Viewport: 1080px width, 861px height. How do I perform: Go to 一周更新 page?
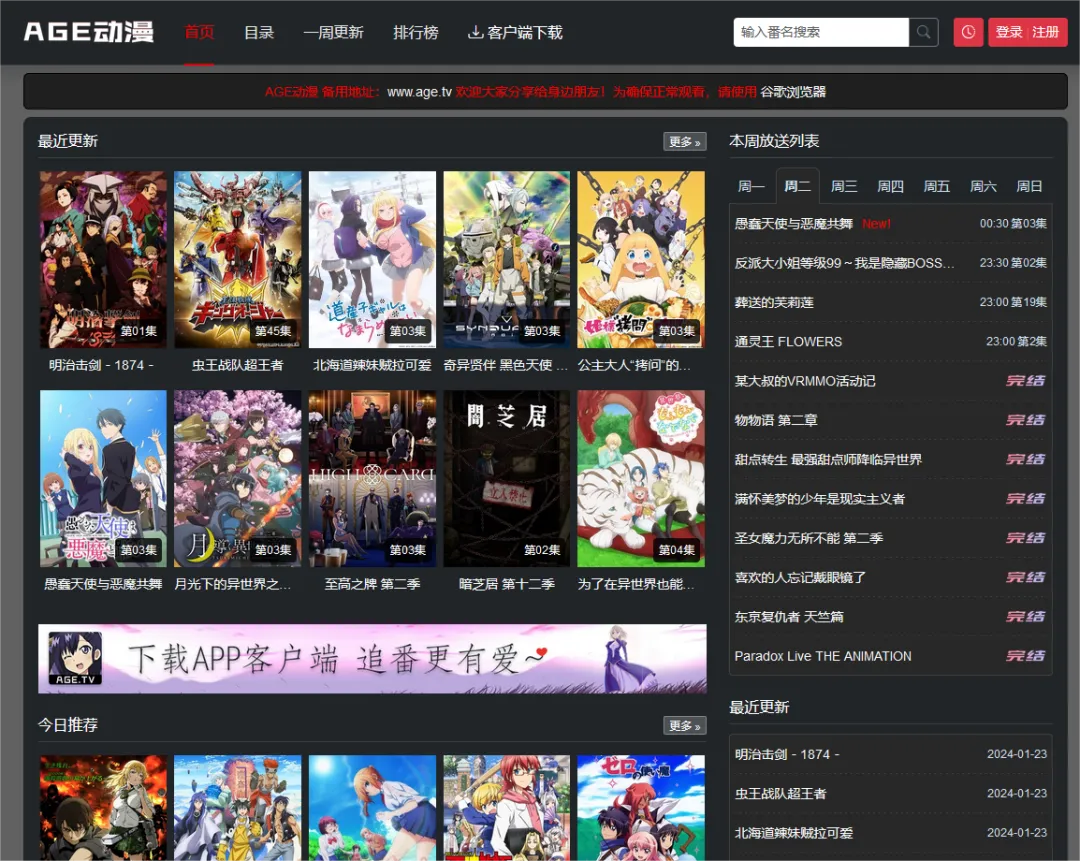pyautogui.click(x=333, y=32)
